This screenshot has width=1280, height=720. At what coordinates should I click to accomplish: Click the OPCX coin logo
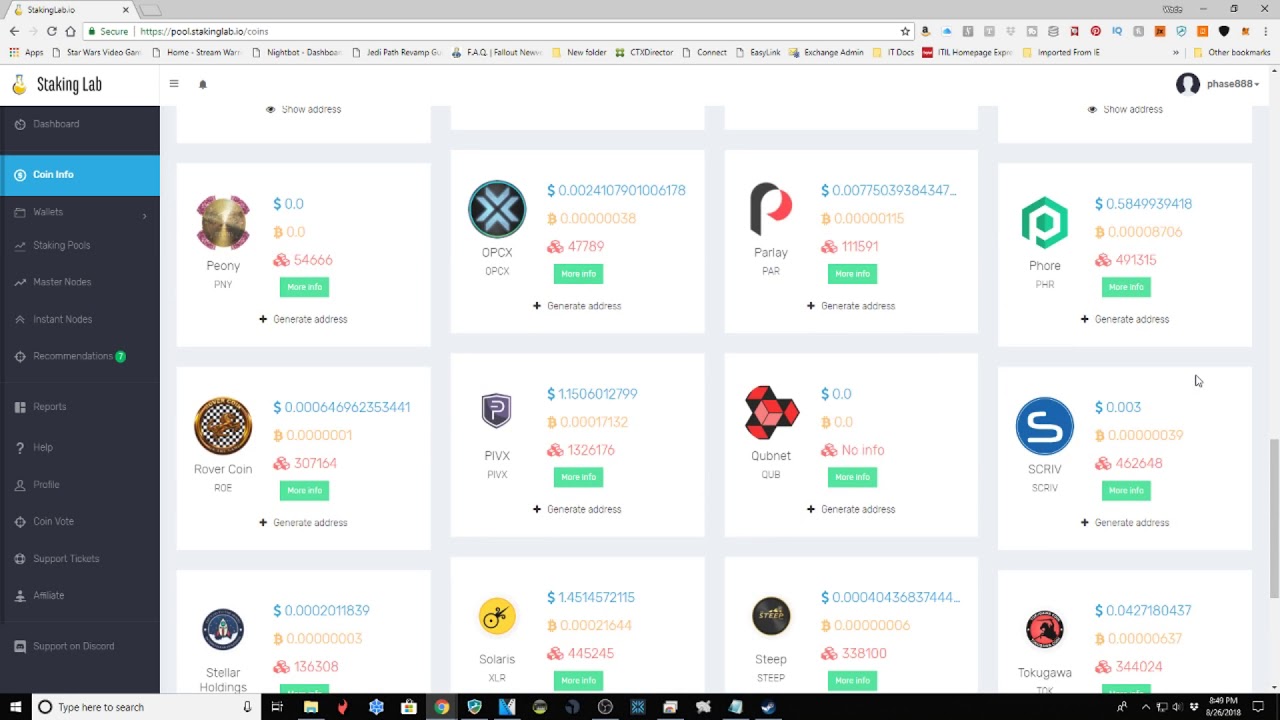[497, 209]
